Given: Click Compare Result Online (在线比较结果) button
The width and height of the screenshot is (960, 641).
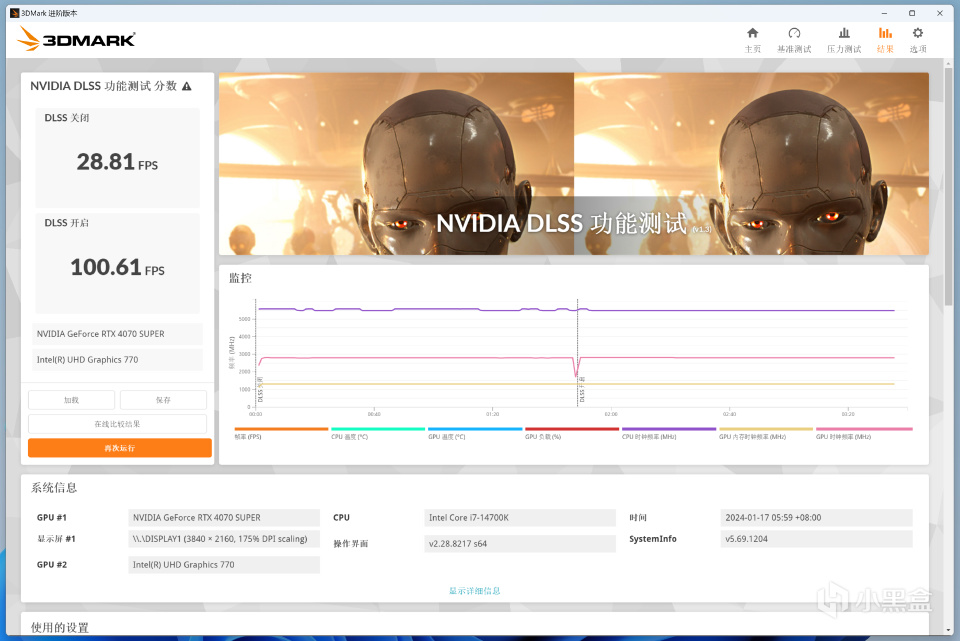Looking at the screenshot, I should [x=117, y=424].
